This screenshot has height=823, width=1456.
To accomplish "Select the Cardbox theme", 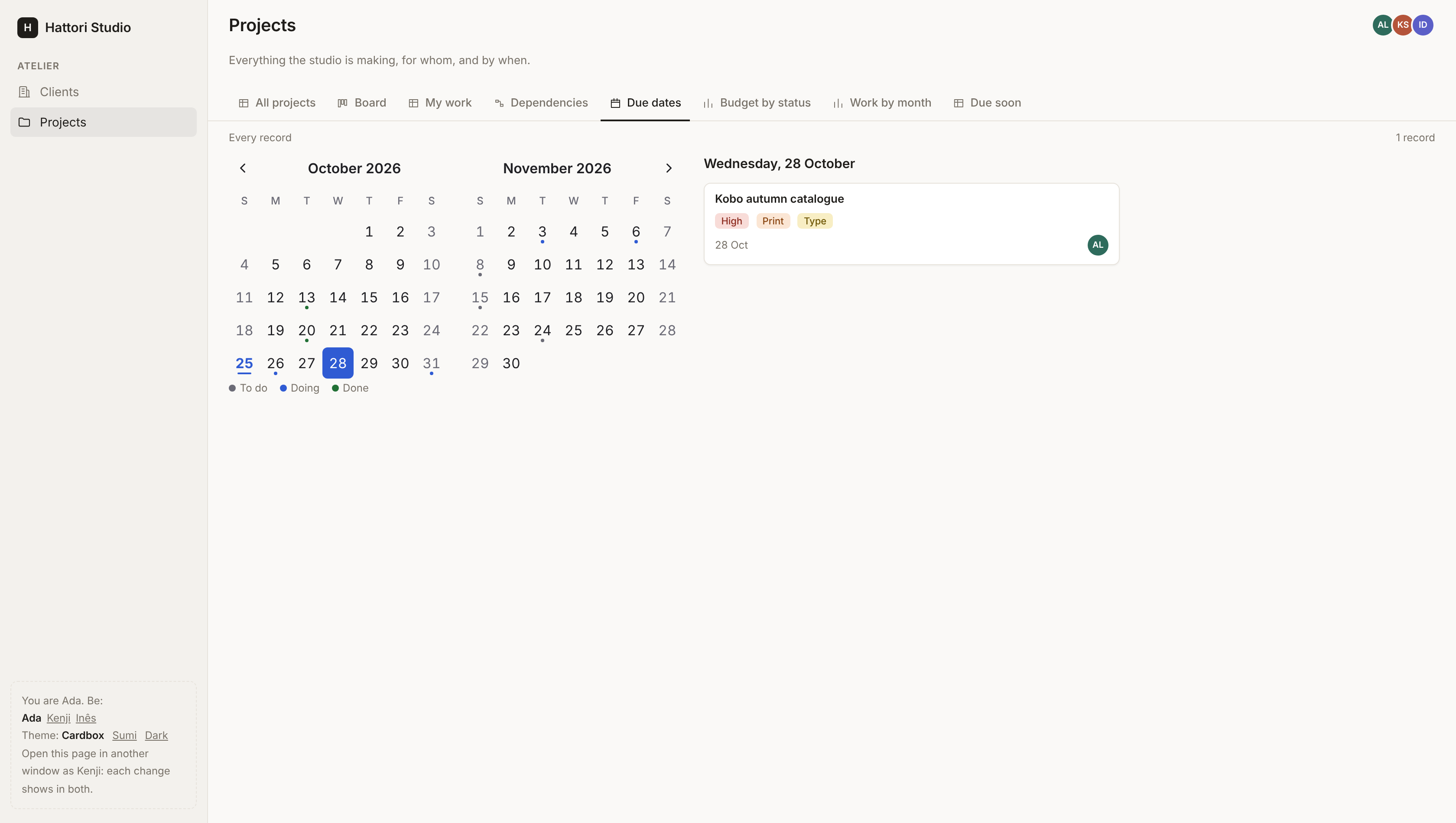I will pos(83,736).
